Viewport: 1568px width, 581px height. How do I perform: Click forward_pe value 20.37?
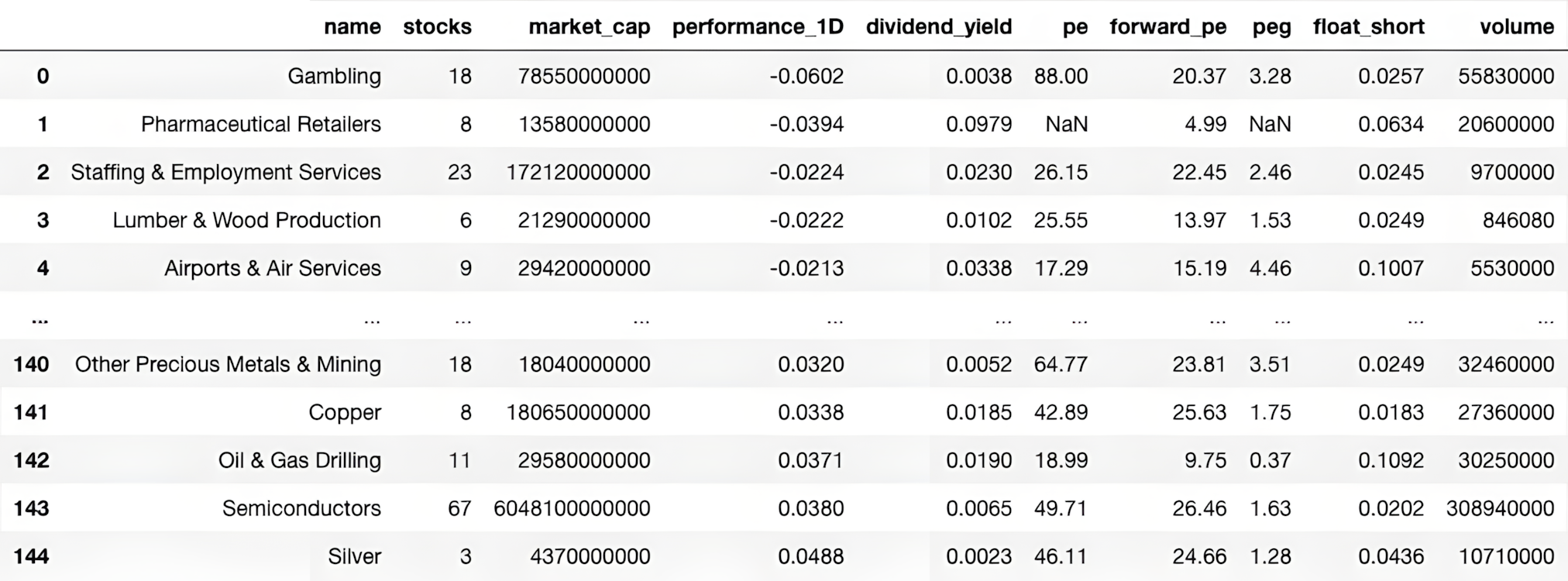[x=1199, y=76]
